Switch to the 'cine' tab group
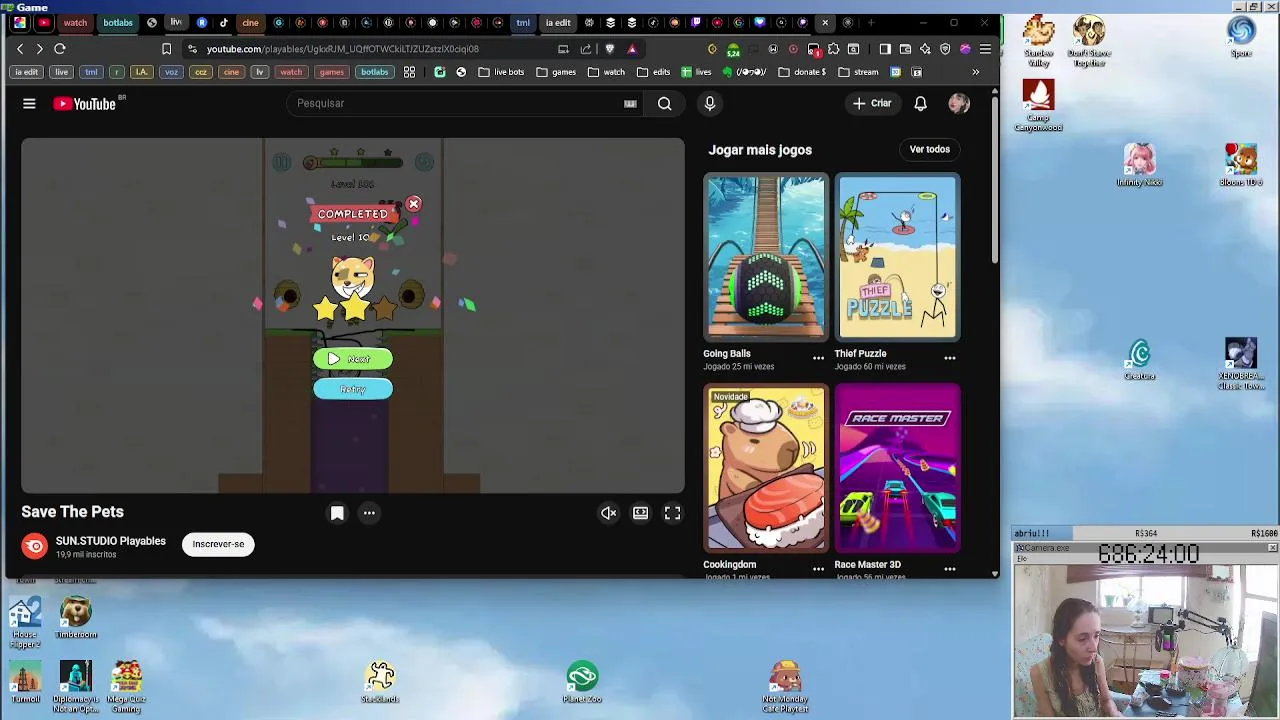 click(250, 22)
